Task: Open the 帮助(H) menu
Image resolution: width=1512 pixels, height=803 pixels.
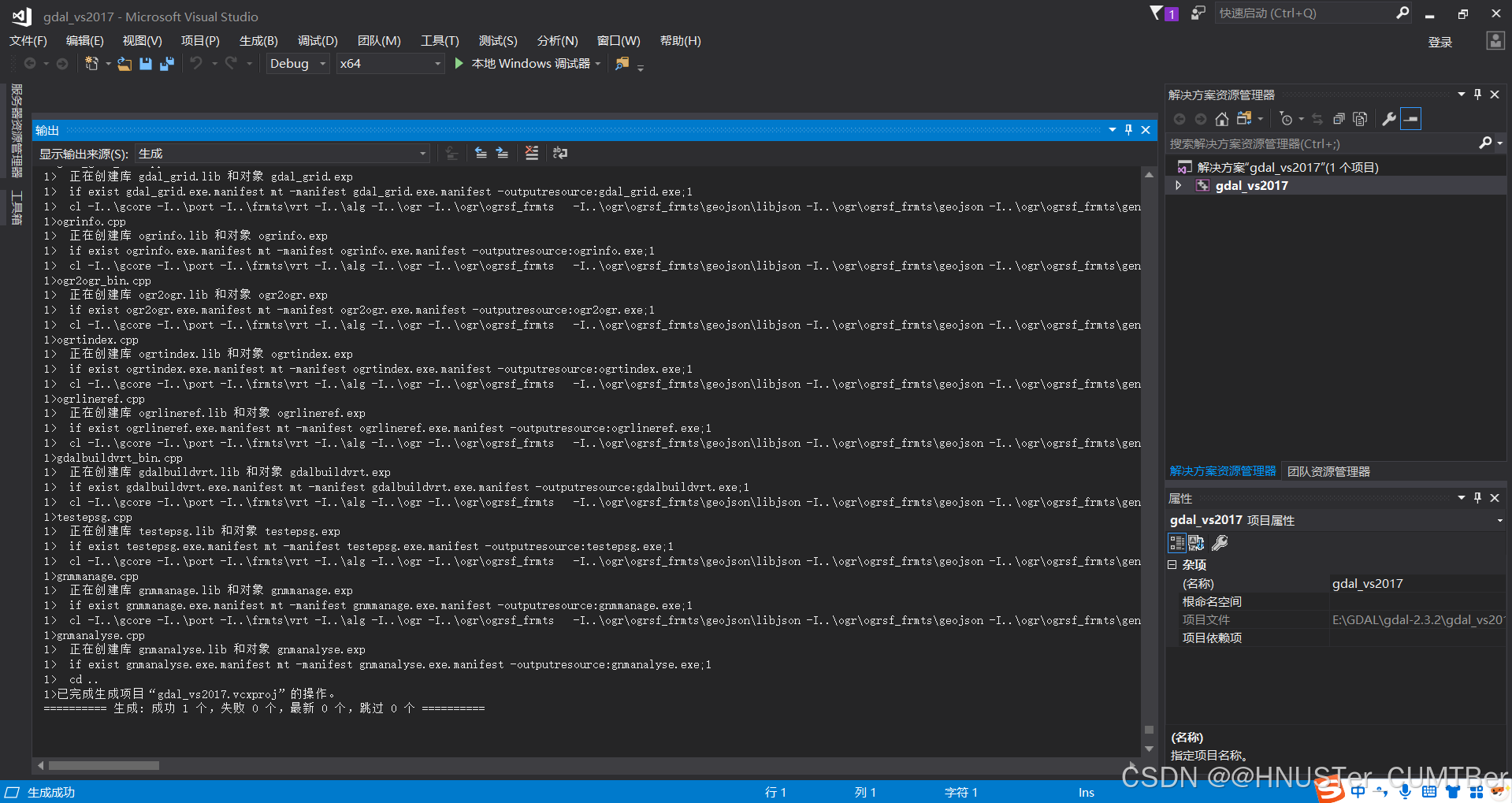Action: (x=681, y=41)
